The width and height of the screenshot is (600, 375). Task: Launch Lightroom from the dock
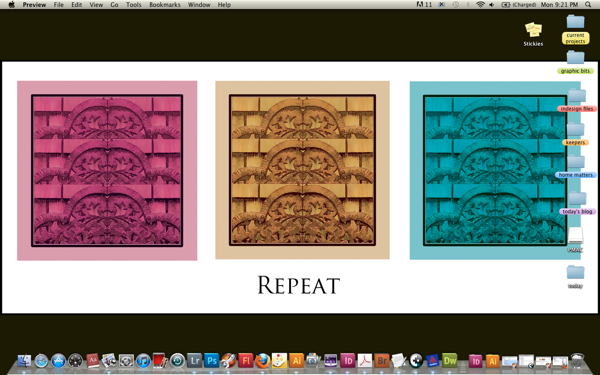[x=194, y=361]
